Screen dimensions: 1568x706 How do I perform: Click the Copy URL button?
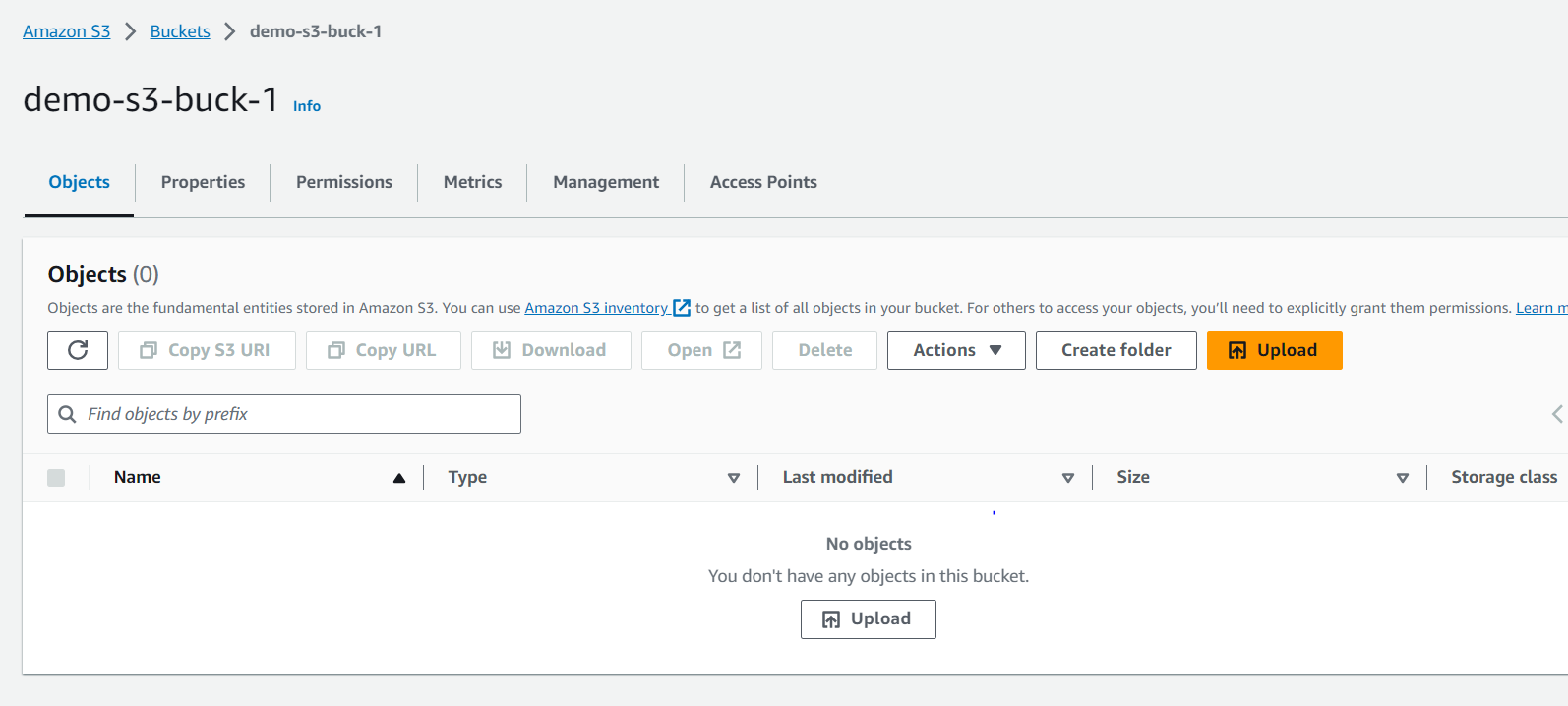pos(384,350)
